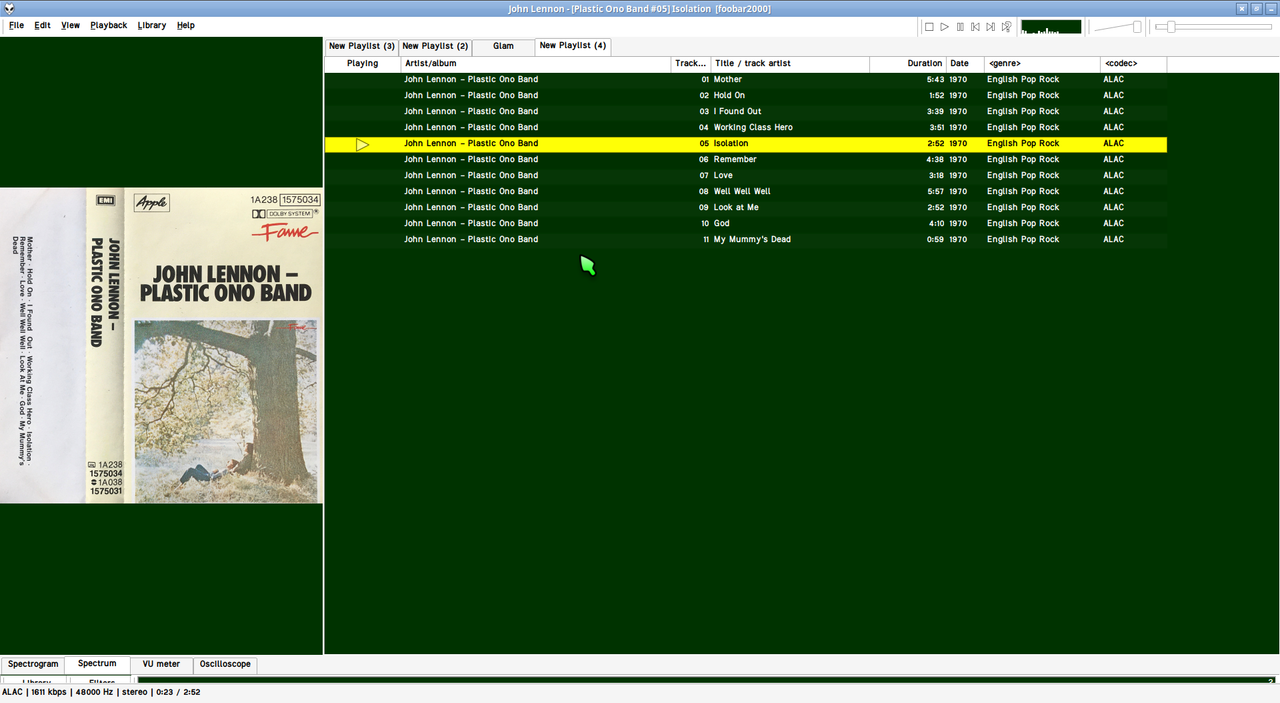1280x703 pixels.
Task: Open the View menu
Action: (70, 25)
